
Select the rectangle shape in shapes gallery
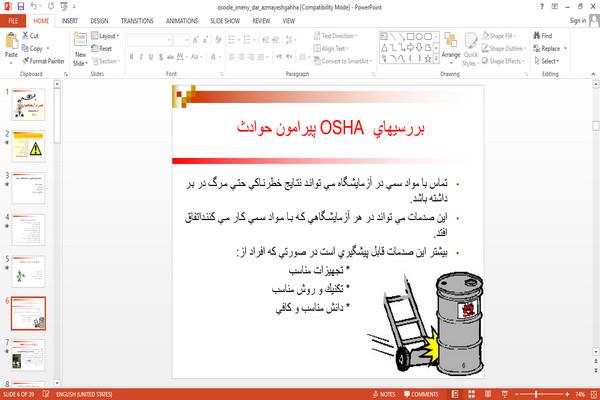point(411,36)
